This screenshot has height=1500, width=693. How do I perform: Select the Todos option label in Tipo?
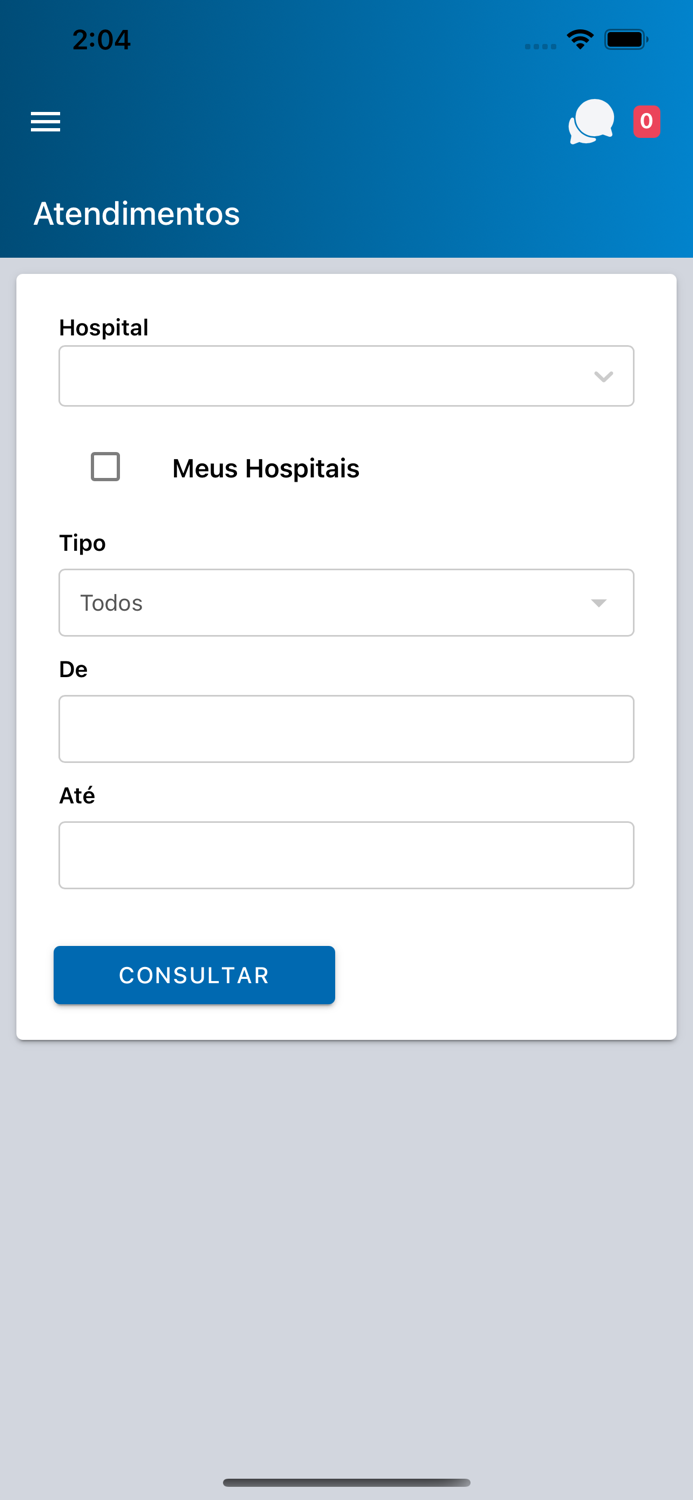click(x=111, y=603)
